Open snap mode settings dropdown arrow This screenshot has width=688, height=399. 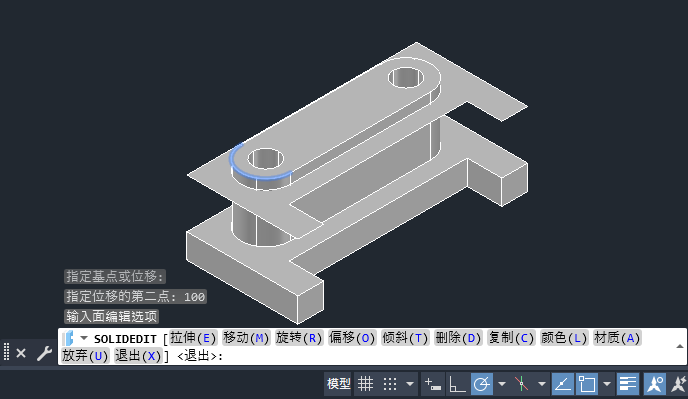pyautogui.click(x=410, y=385)
